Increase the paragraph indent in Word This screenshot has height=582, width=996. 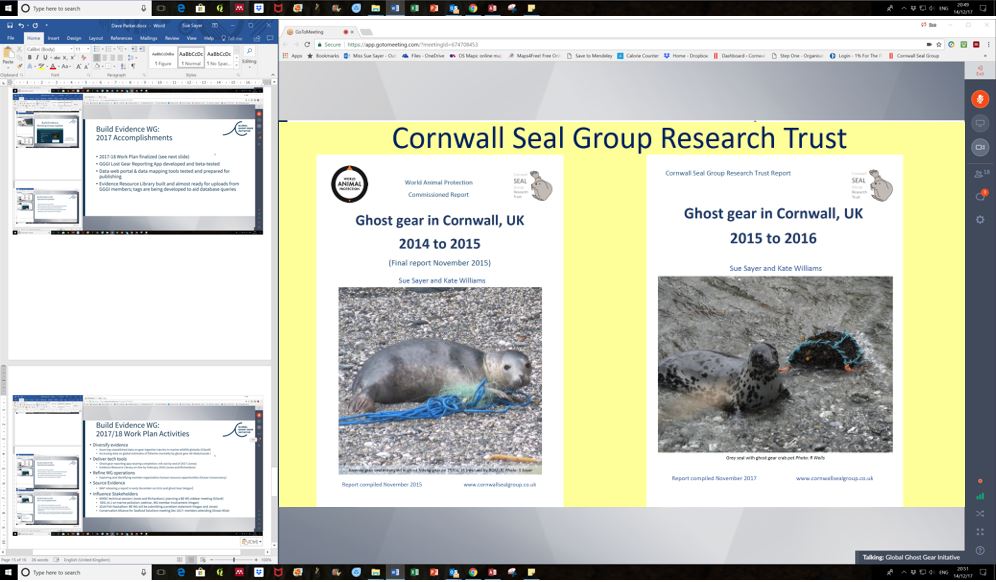coord(141,50)
